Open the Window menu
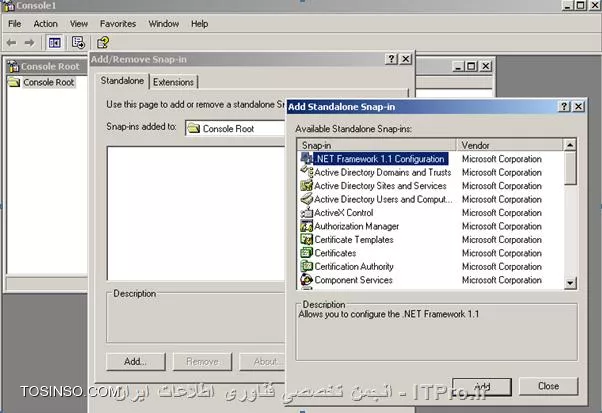The height and width of the screenshot is (413, 602). [x=164, y=24]
